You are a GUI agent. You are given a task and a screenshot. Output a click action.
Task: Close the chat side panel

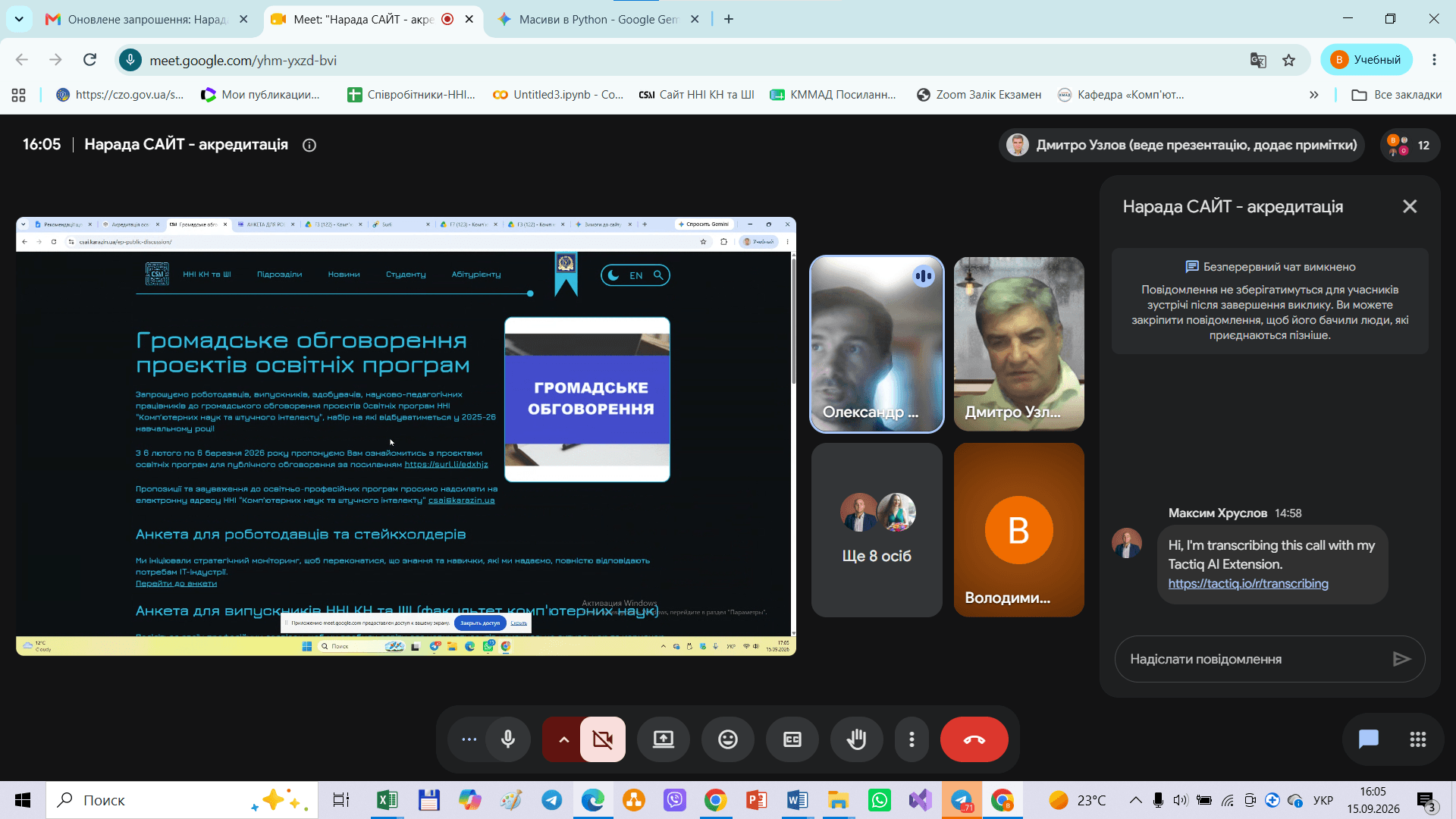click(1410, 206)
